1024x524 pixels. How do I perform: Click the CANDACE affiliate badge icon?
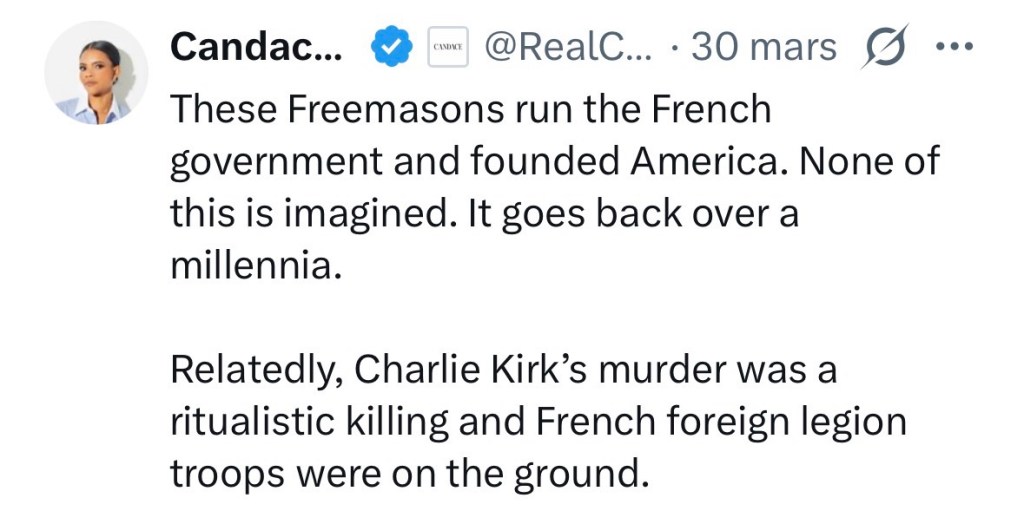[447, 48]
